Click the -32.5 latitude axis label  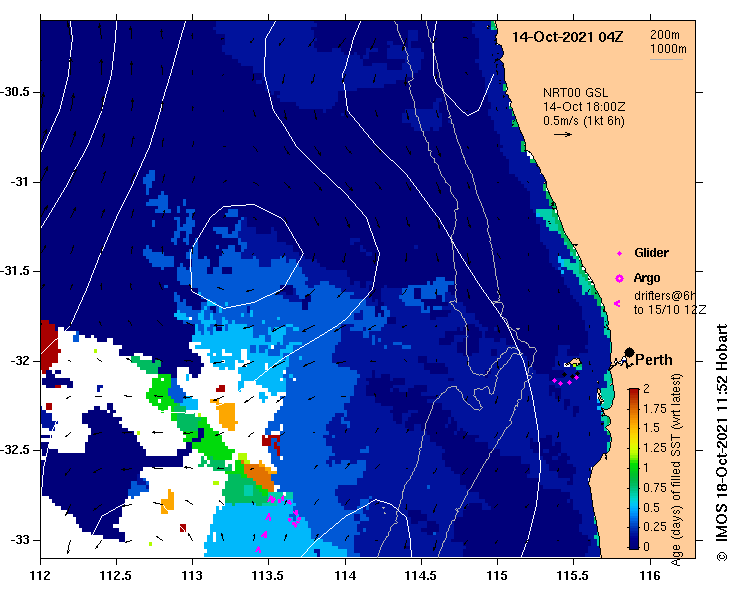pyautogui.click(x=15, y=450)
